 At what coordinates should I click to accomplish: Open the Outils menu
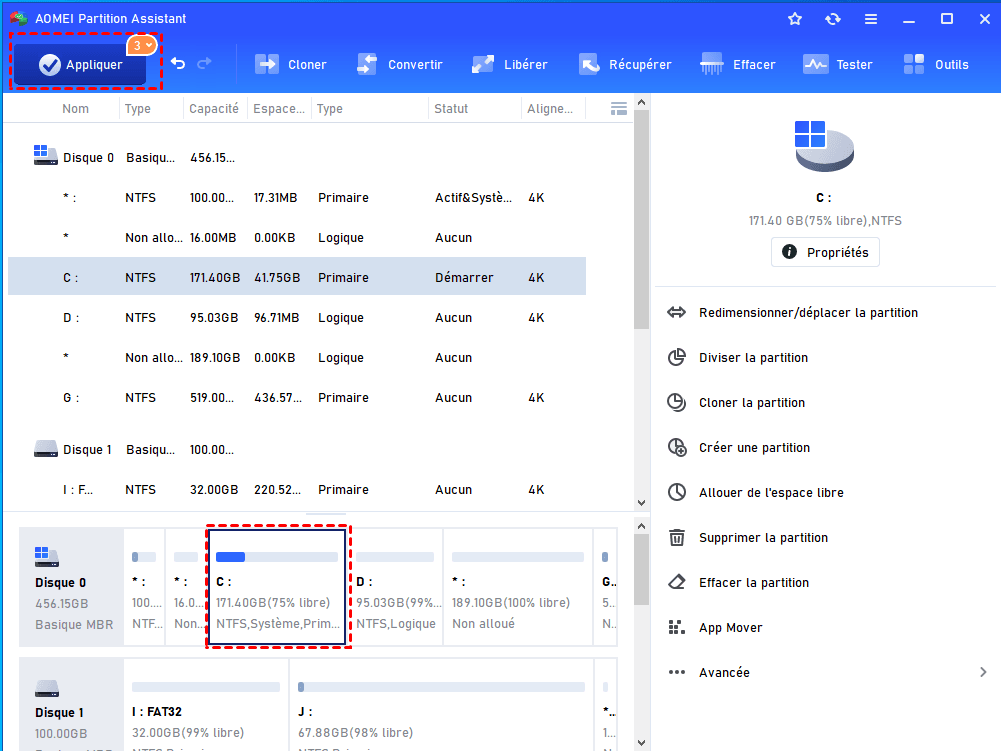tap(936, 65)
